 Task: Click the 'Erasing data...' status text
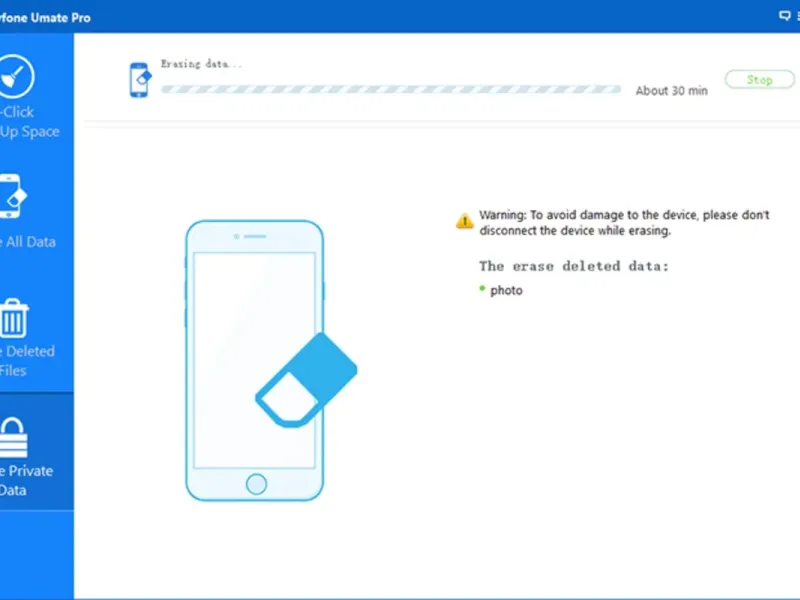coord(201,64)
